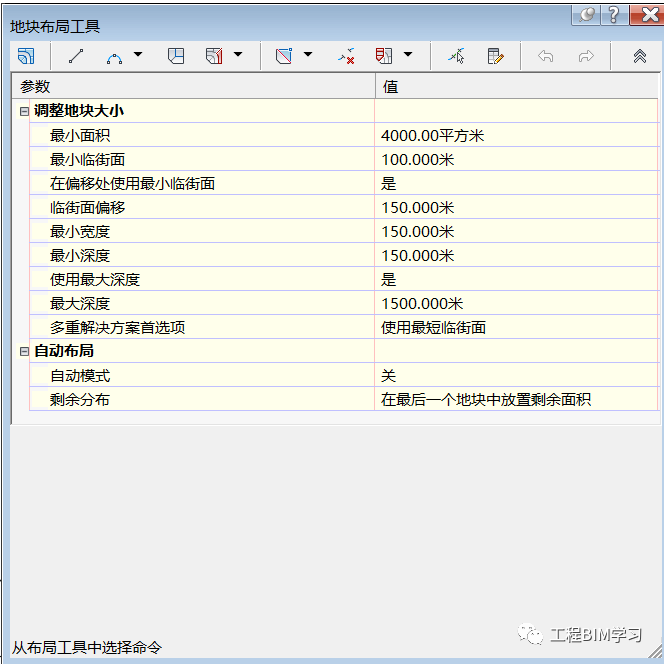
Task: Edit the 最小深度 value 150.000米
Action: [x=517, y=255]
